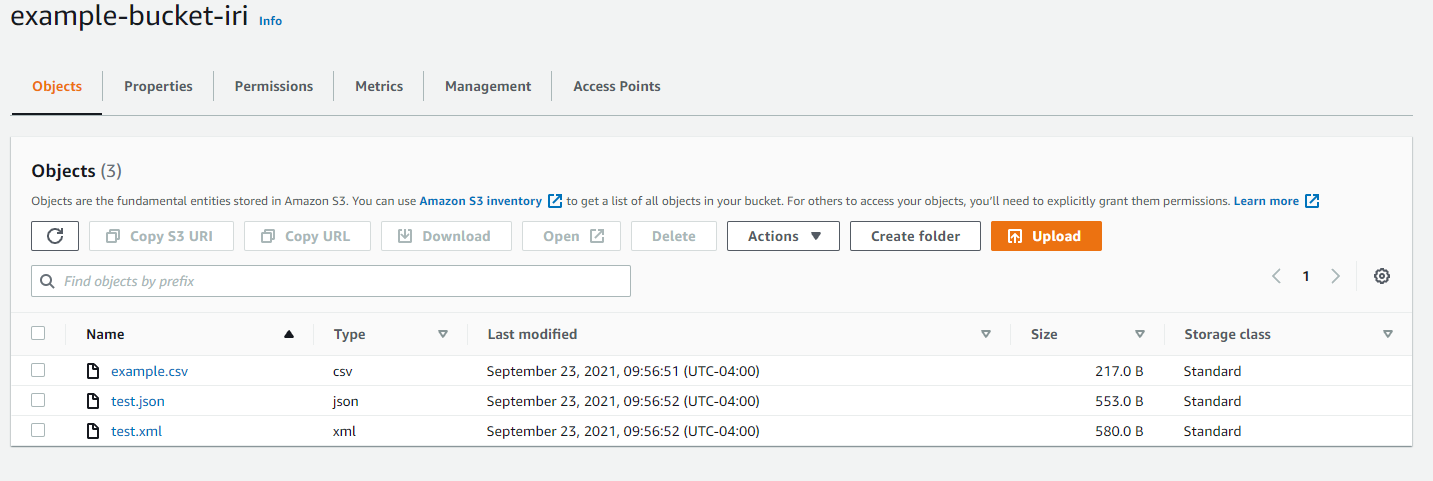Image resolution: width=1433 pixels, height=481 pixels.
Task: Click example.csv last modified 09:56:51 timestamp
Action: 623,371
